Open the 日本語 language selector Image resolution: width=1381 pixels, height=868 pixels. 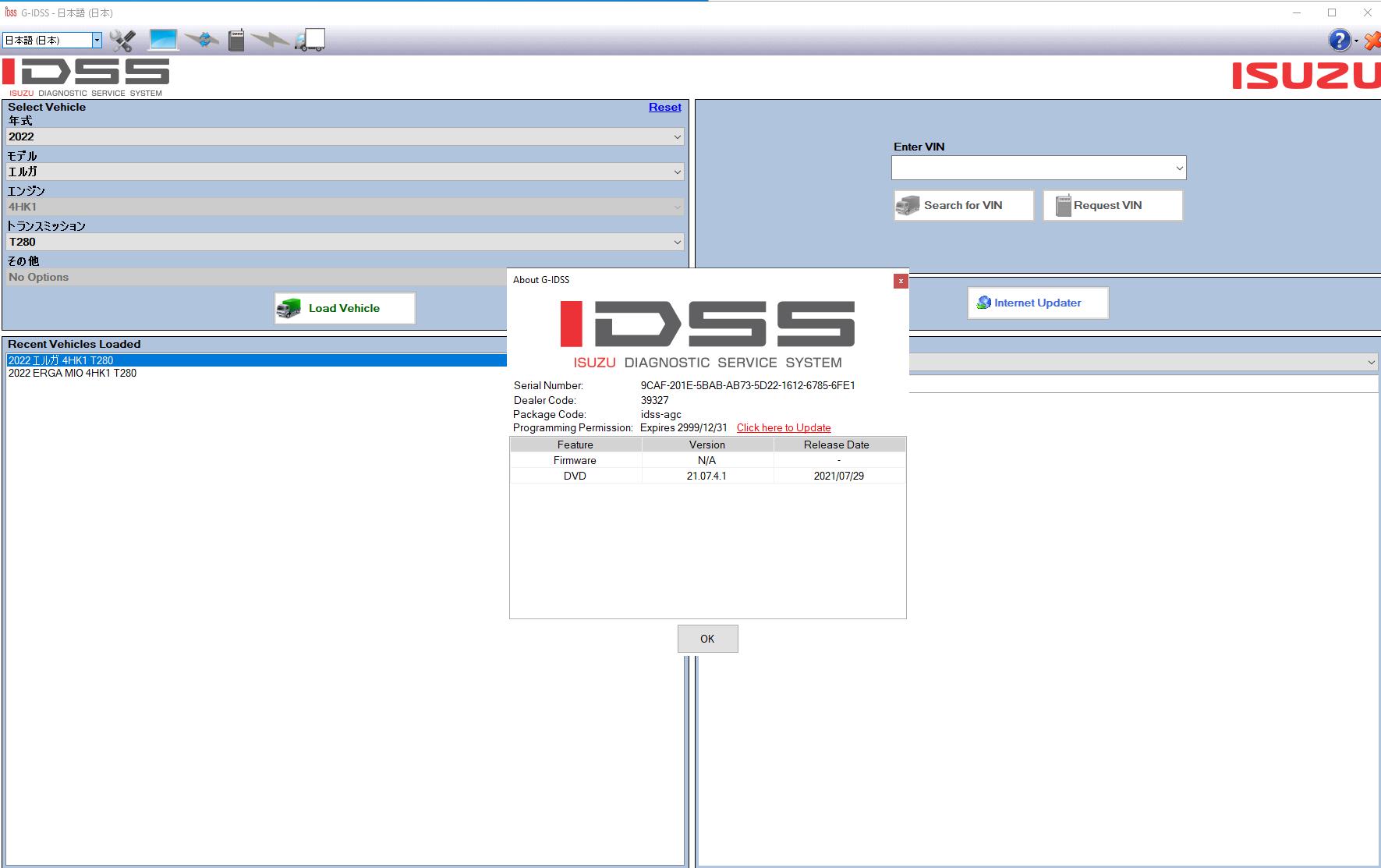(95, 39)
